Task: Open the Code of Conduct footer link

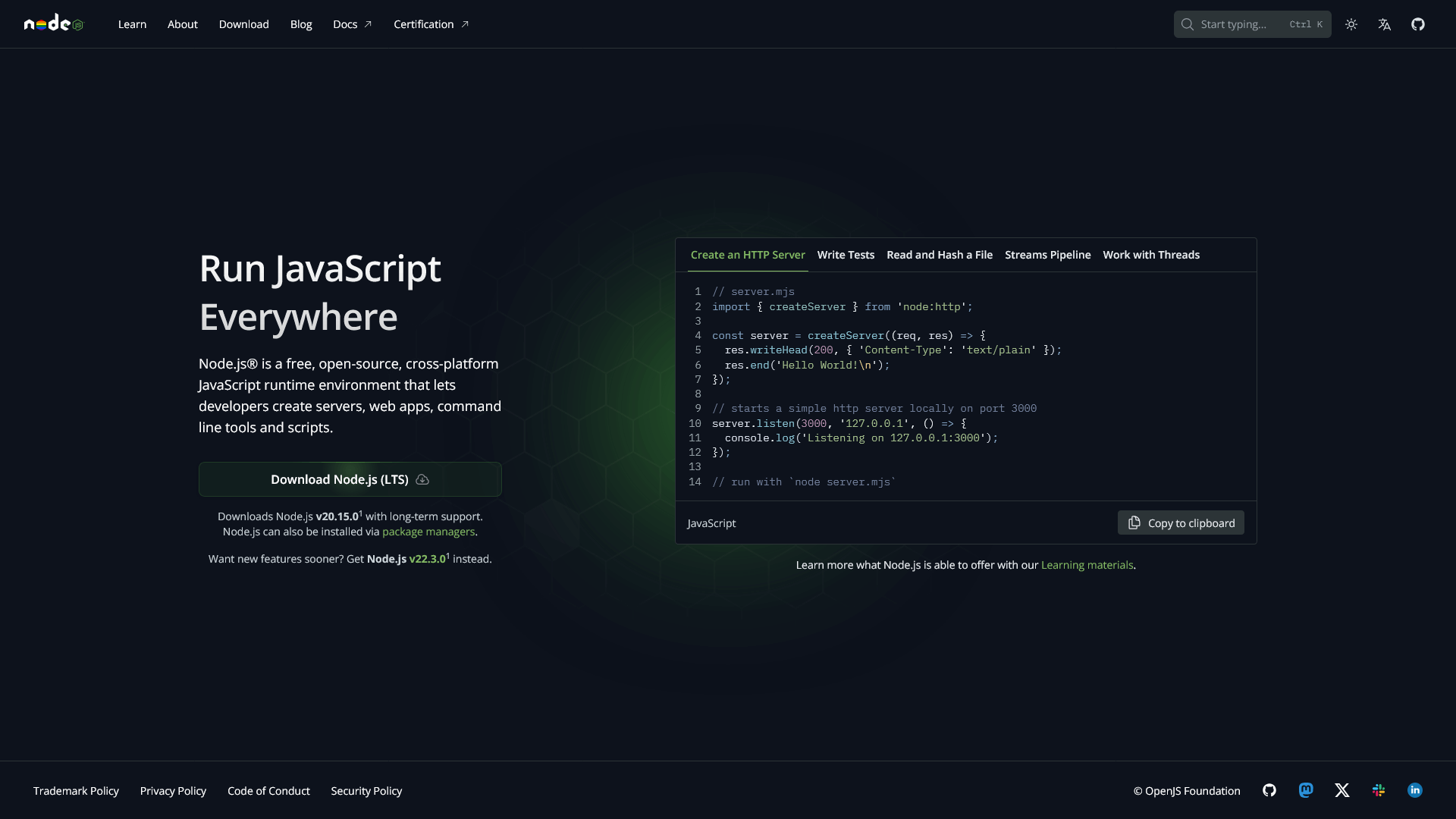Action: point(268,791)
